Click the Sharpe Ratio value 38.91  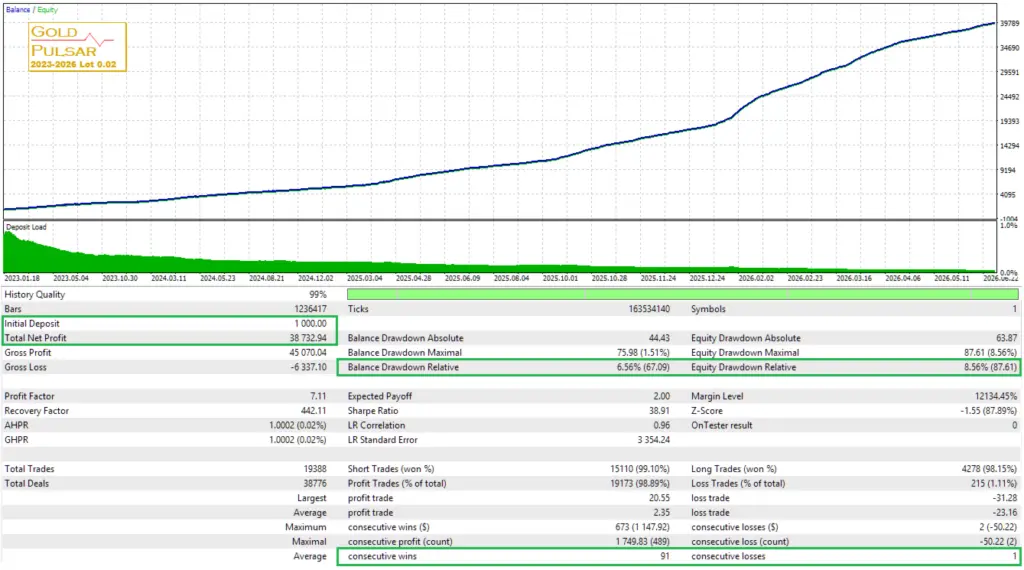pos(659,411)
